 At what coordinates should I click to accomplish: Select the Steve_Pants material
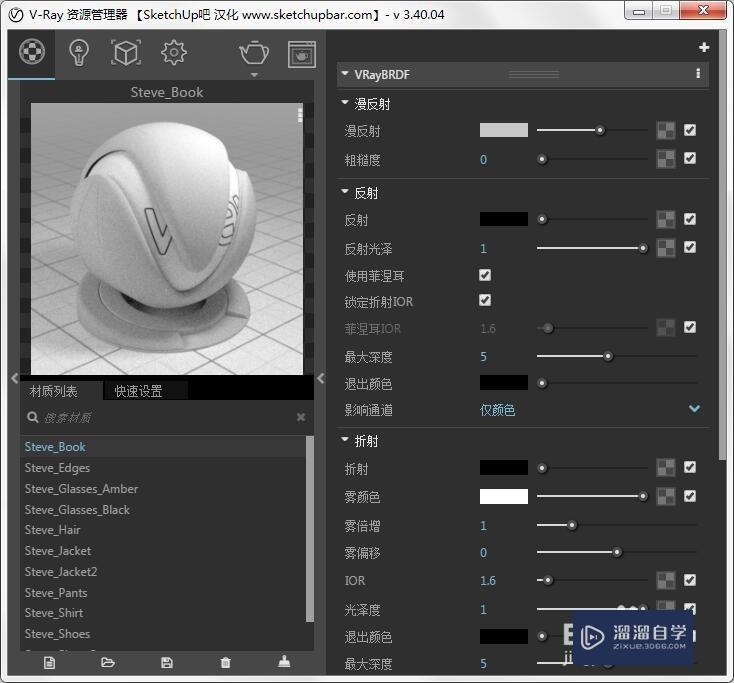(164, 593)
